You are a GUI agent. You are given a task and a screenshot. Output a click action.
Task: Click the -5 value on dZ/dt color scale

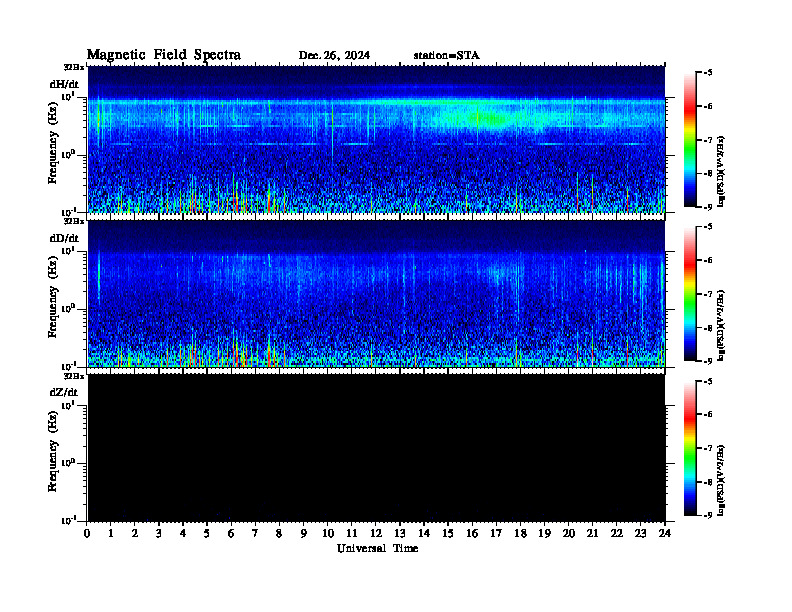tap(707, 381)
